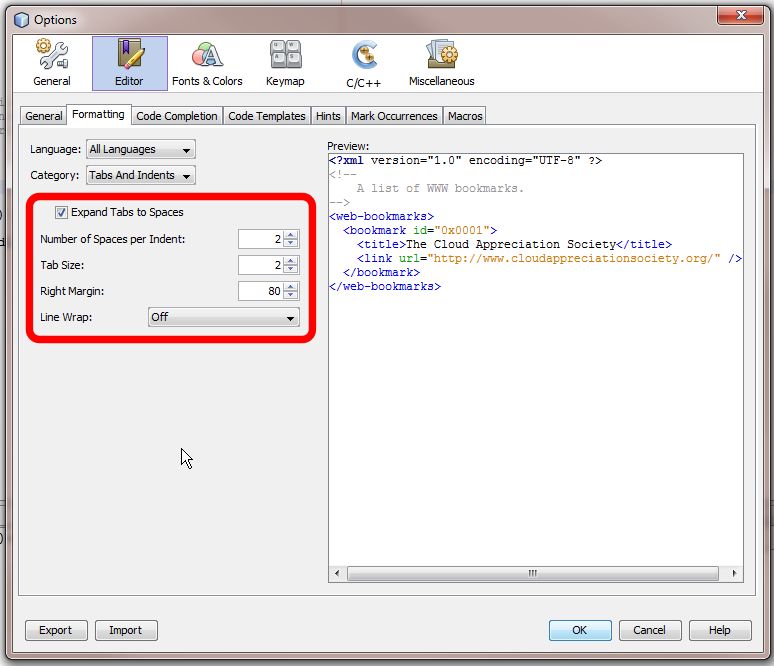Open the General options category
This screenshot has width=774, height=666.
click(x=52, y=63)
